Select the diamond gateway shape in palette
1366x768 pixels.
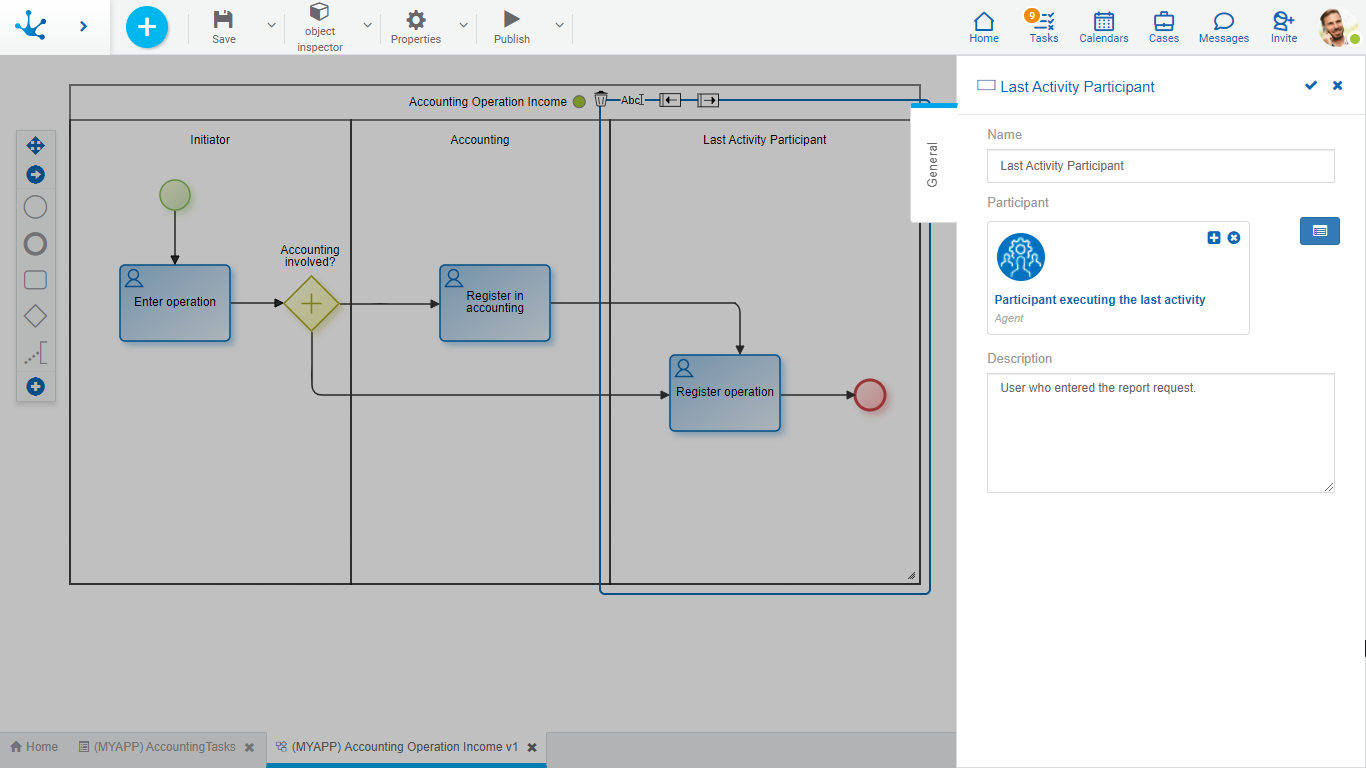(35, 317)
